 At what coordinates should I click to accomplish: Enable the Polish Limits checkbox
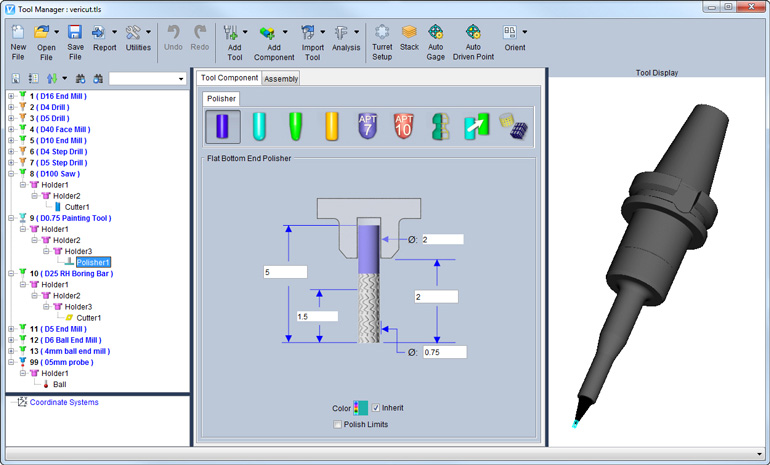pos(339,425)
